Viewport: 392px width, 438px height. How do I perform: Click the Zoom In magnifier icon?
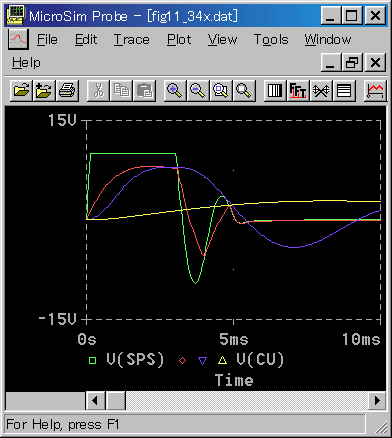pos(175,90)
